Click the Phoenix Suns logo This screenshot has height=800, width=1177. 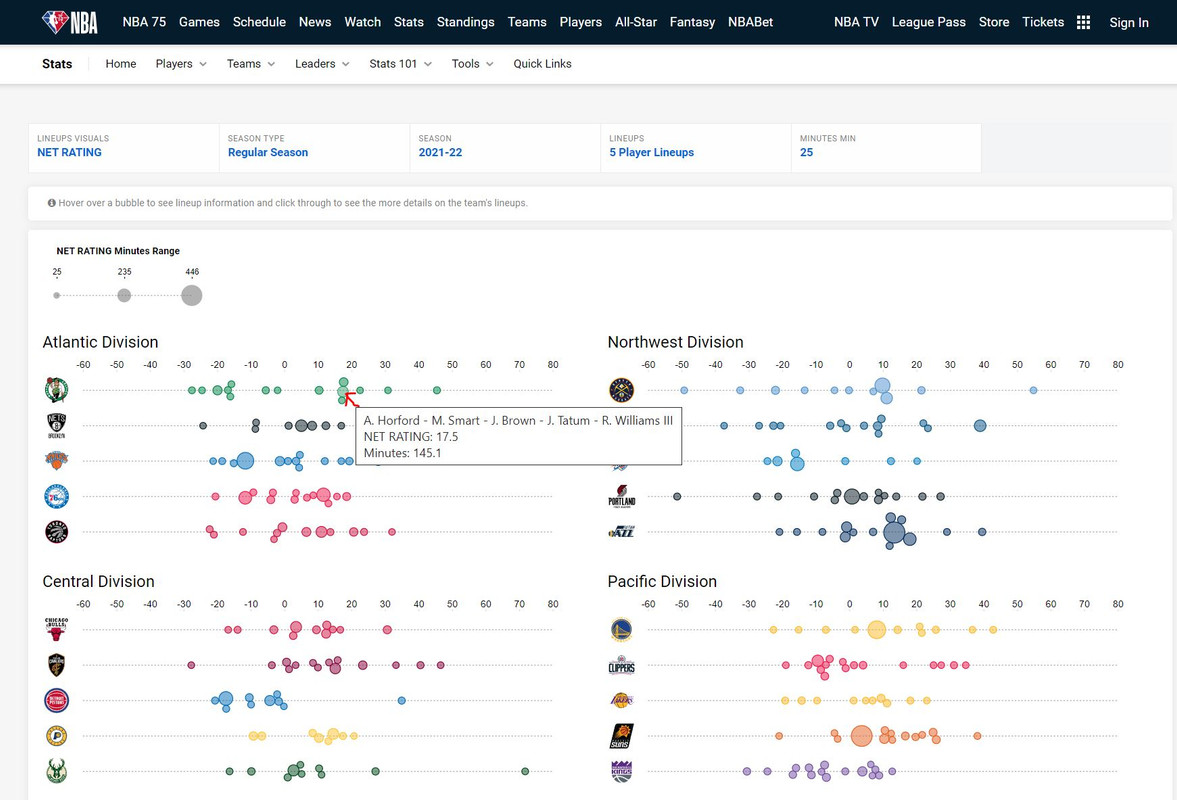622,735
